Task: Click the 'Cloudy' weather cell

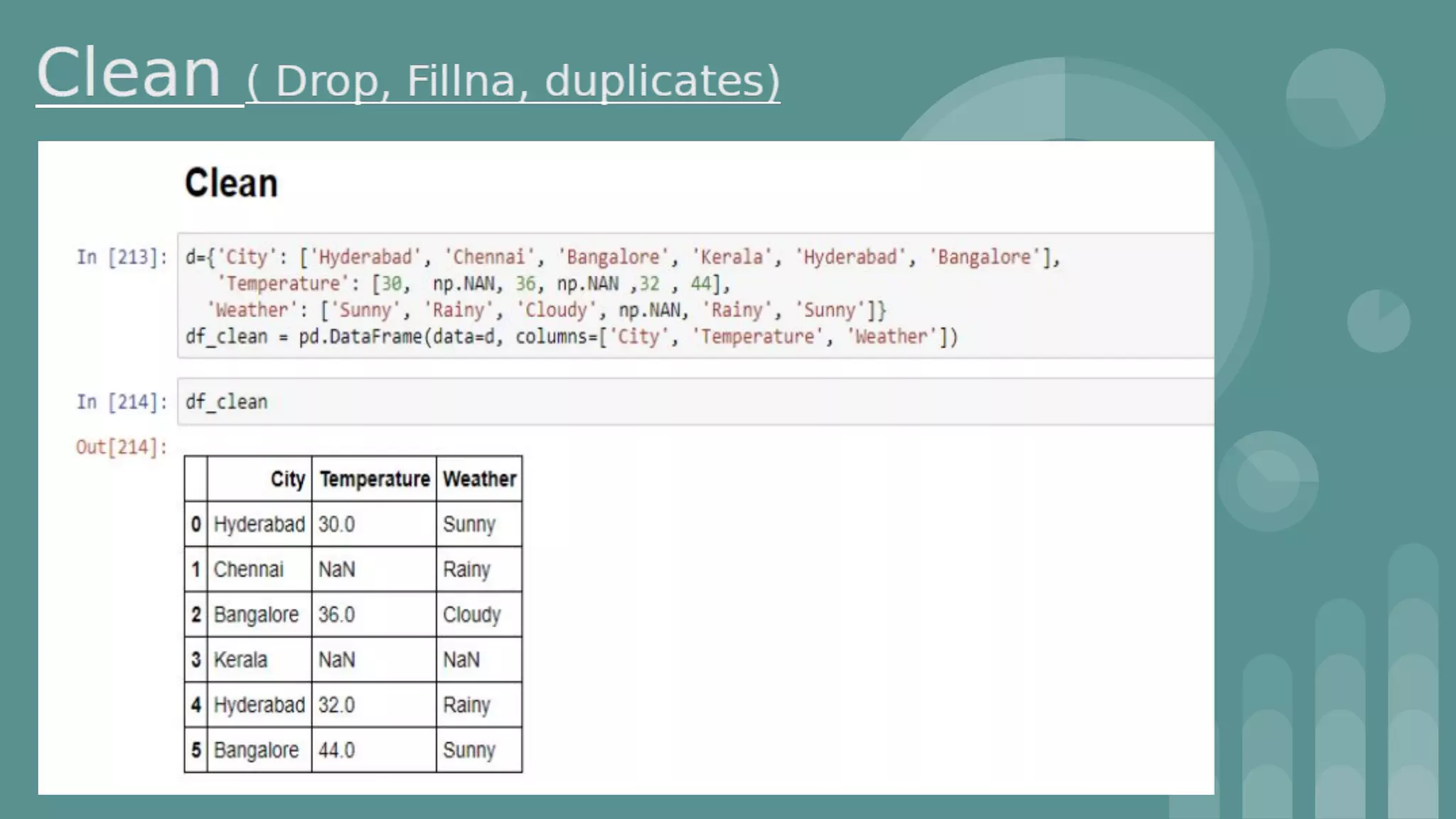Action: coord(471,615)
